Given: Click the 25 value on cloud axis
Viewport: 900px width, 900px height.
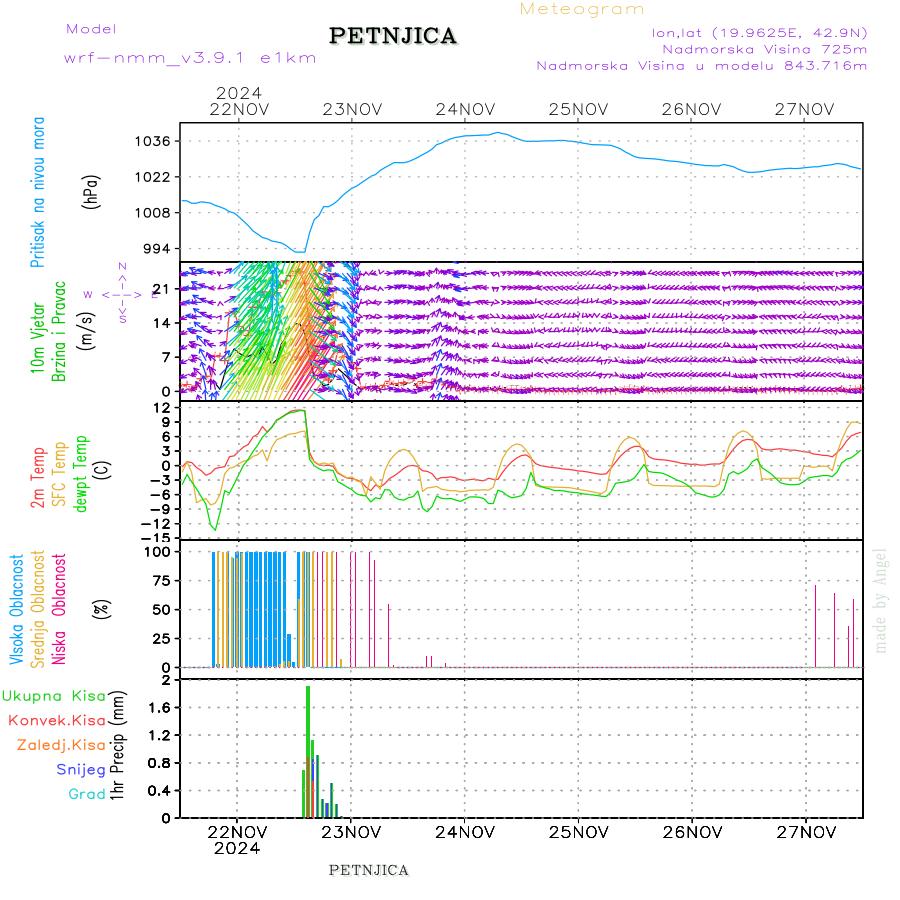Looking at the screenshot, I should (162, 638).
